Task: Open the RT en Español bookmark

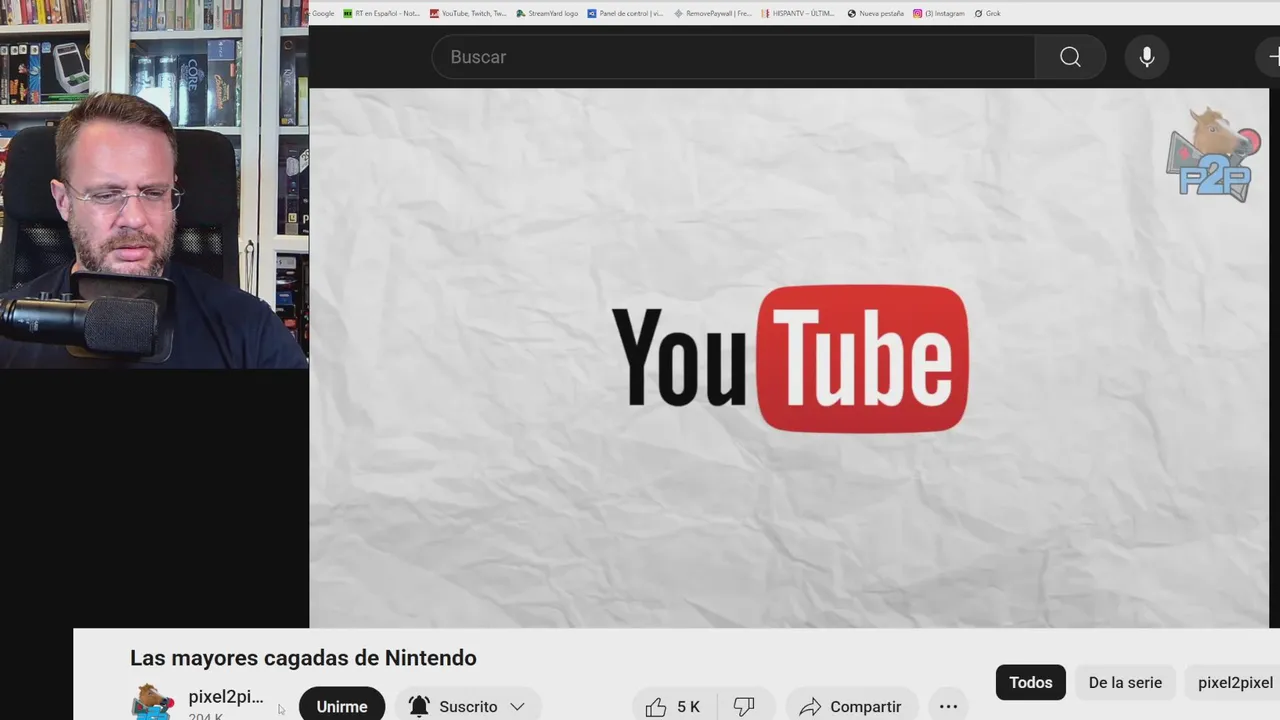Action: click(x=381, y=13)
